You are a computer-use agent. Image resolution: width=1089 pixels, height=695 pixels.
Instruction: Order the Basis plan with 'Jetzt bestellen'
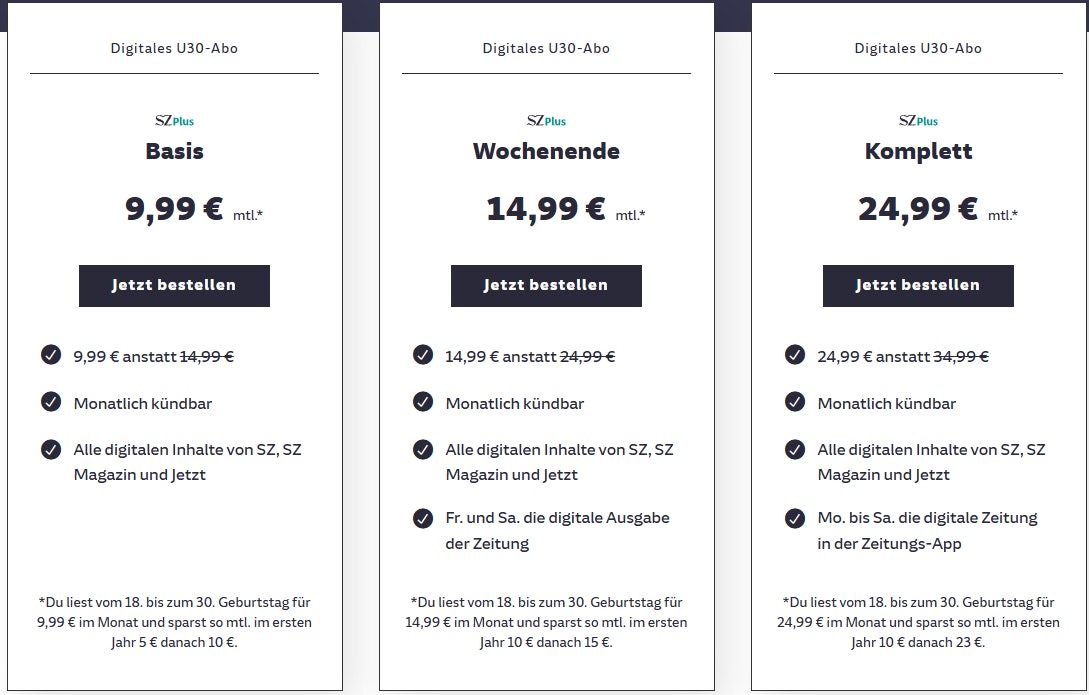[174, 285]
